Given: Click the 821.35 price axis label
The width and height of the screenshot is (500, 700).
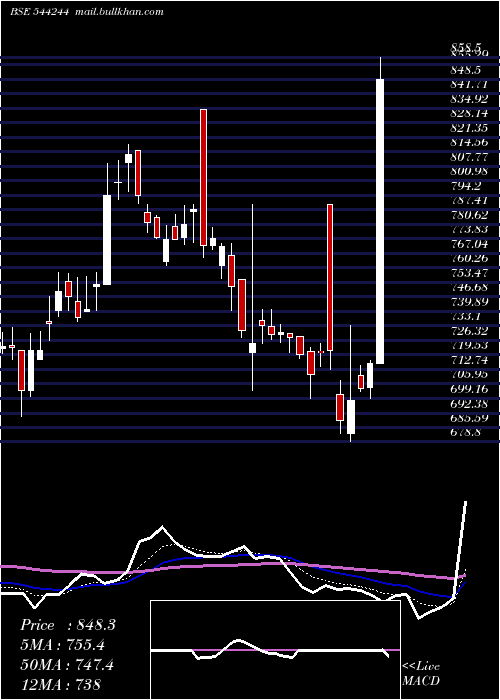Looking at the screenshot, I should click(469, 128).
